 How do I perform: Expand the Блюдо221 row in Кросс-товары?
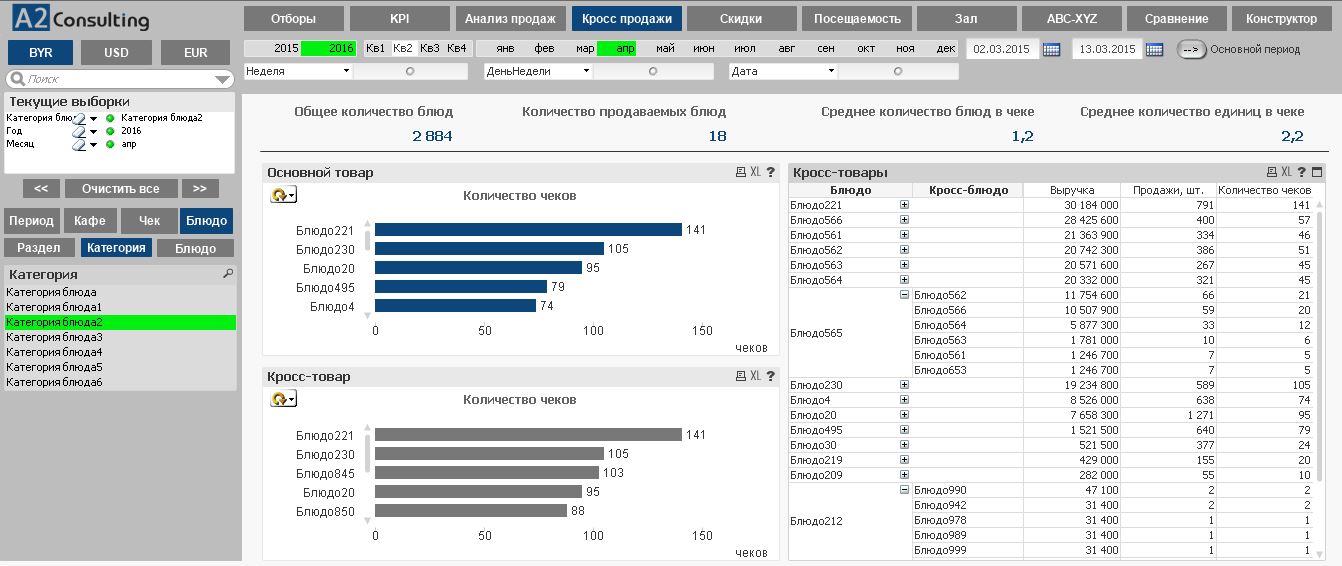click(904, 205)
